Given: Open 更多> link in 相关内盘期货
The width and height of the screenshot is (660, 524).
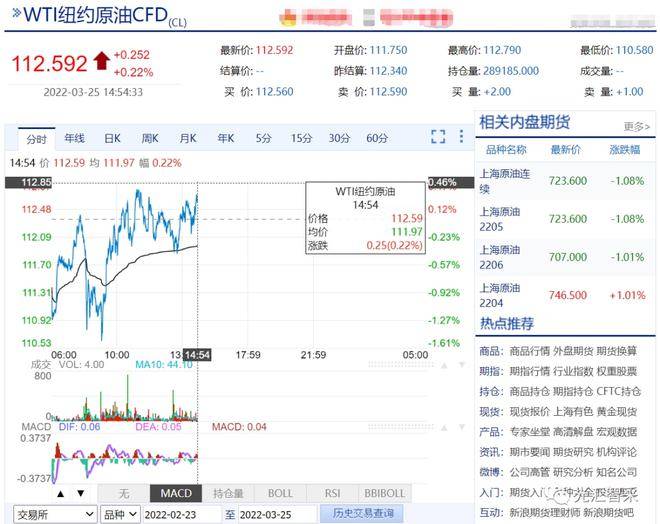Looking at the screenshot, I should (636, 126).
